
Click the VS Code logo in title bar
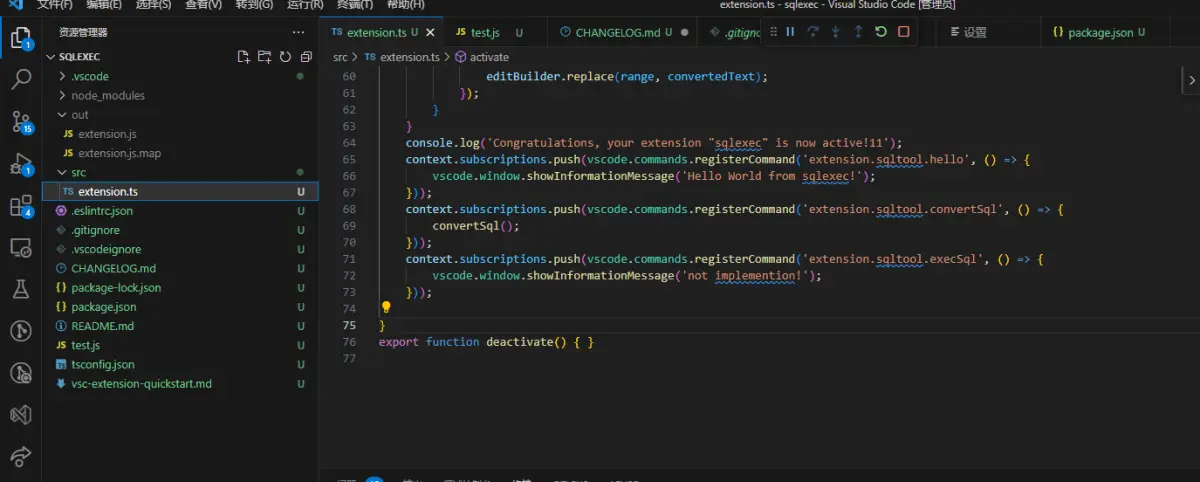15,5
